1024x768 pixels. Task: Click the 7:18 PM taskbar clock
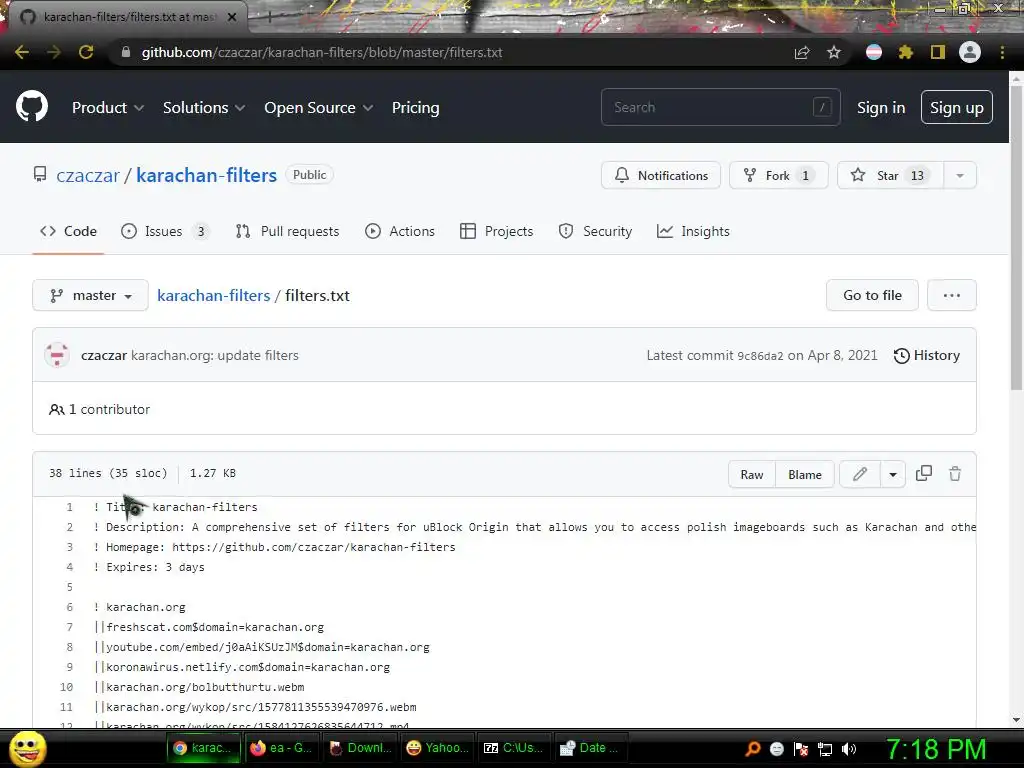click(935, 749)
